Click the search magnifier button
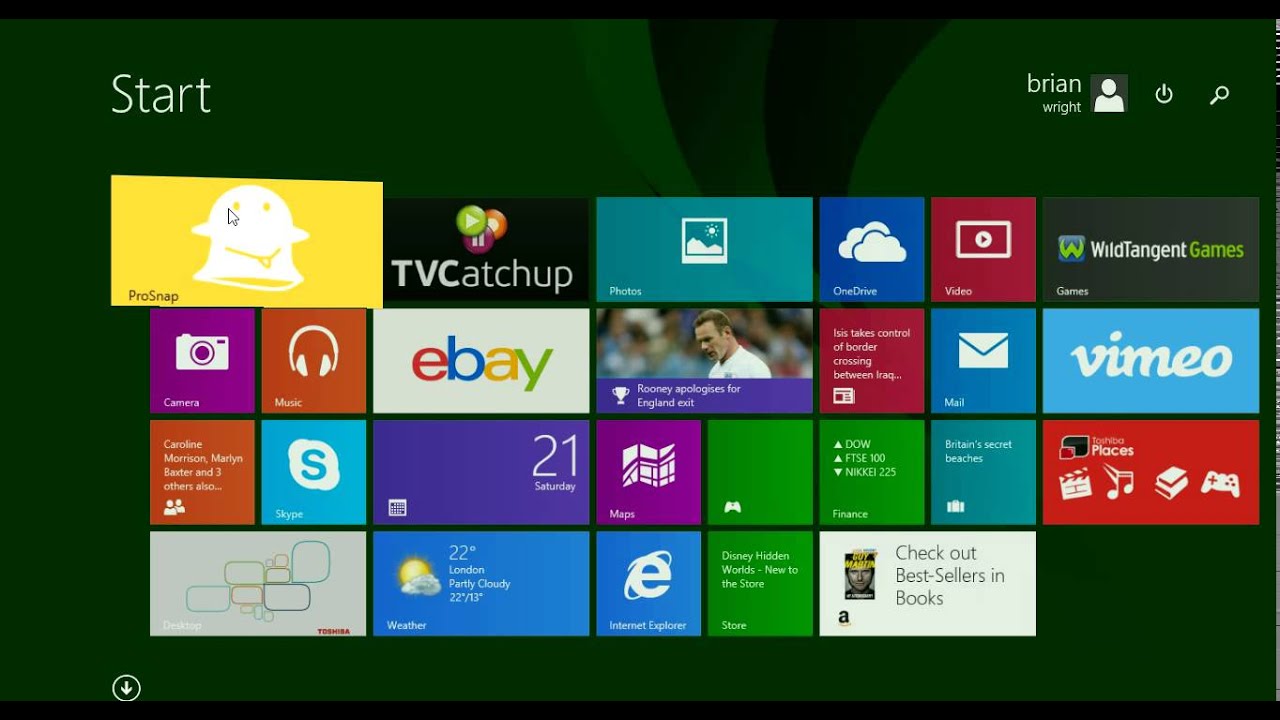 1219,95
